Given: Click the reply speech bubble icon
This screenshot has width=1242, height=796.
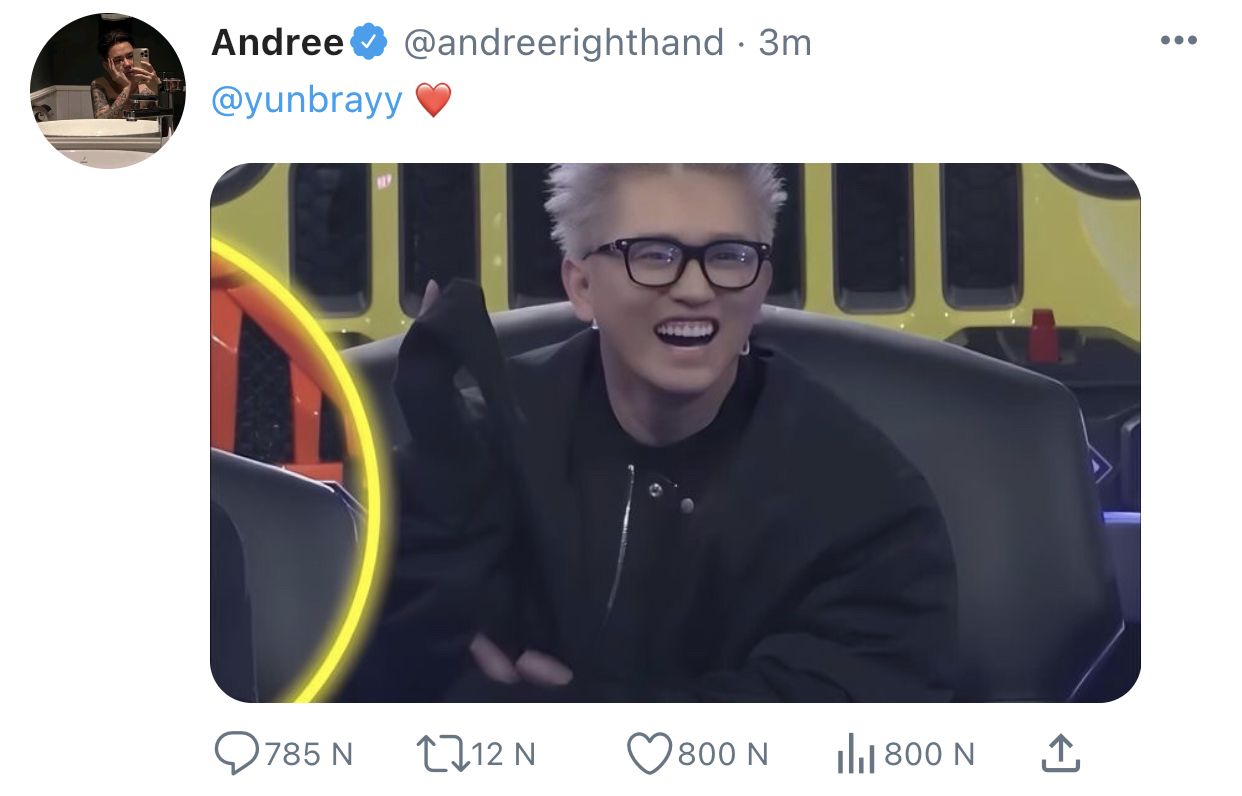Looking at the screenshot, I should pyautogui.click(x=237, y=754).
